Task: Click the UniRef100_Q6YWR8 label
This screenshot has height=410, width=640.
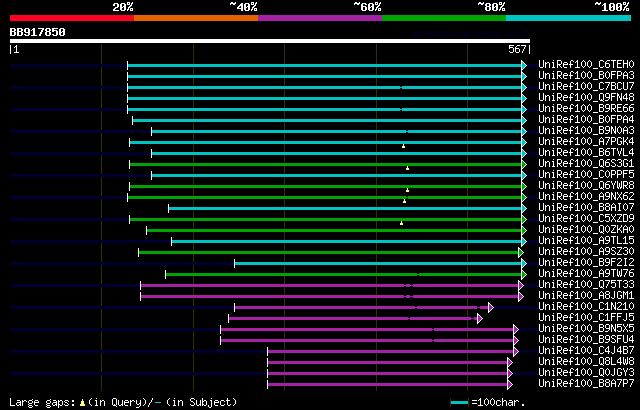Action: coord(586,186)
